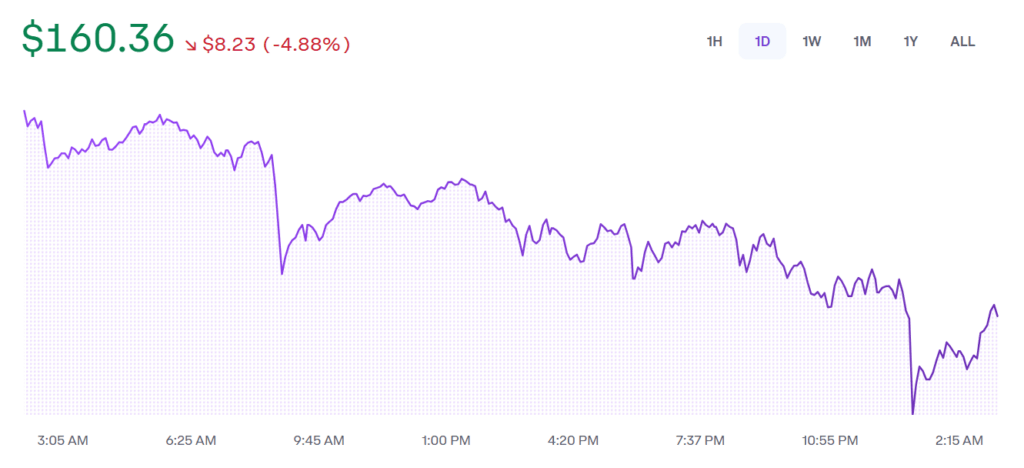Viewport: 1024px width, 468px height.
Task: Click the 9:45 AM time marker
Action: 319,440
